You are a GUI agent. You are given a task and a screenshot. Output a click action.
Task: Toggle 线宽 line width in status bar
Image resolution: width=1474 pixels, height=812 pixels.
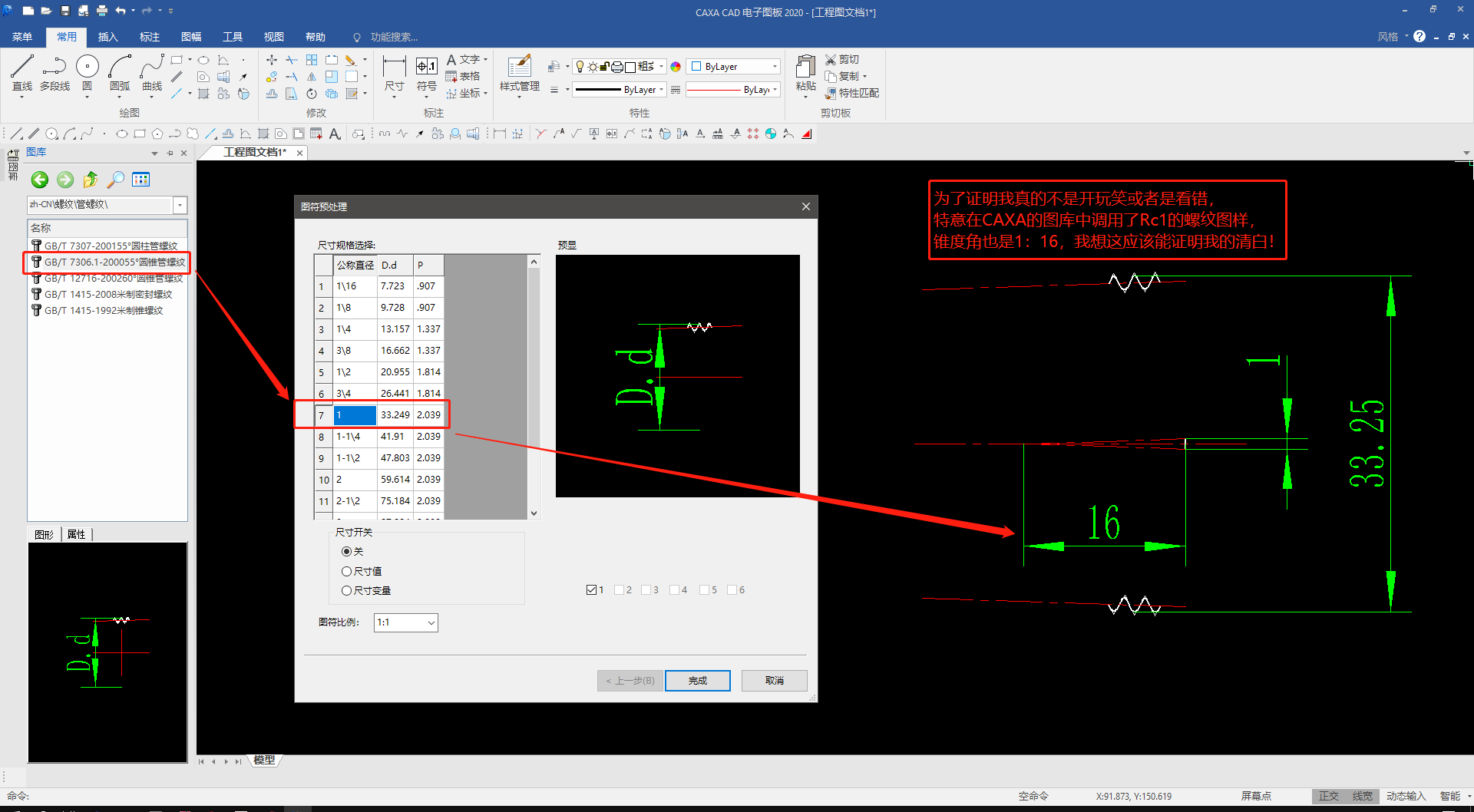point(1363,797)
